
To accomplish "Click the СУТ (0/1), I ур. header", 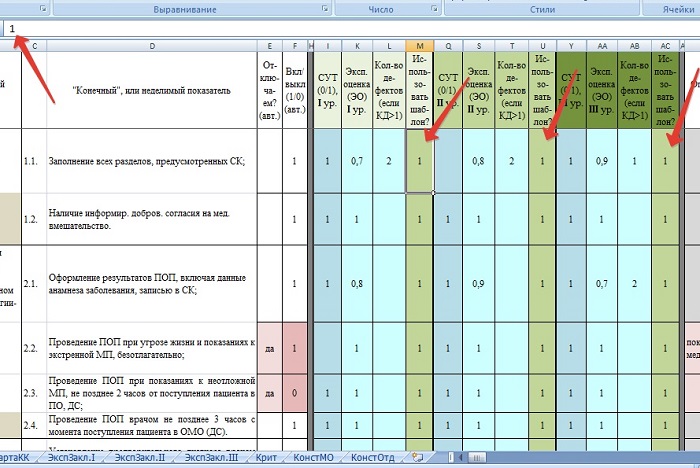I will (327, 91).
